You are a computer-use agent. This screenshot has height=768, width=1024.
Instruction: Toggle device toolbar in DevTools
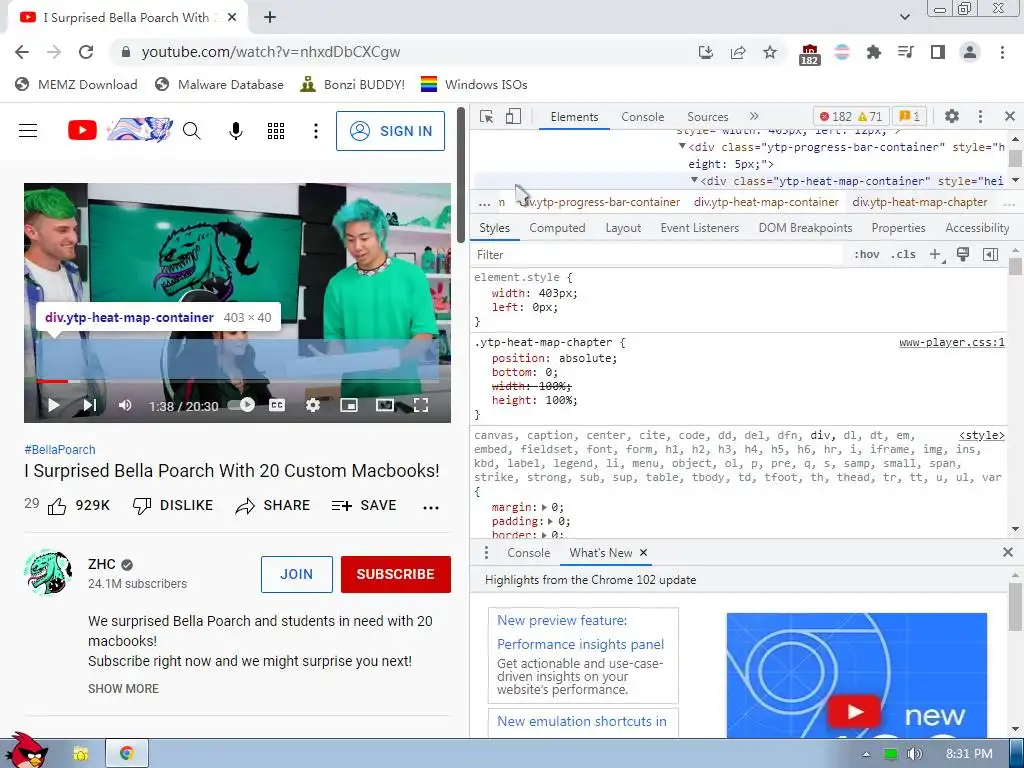pyautogui.click(x=513, y=116)
